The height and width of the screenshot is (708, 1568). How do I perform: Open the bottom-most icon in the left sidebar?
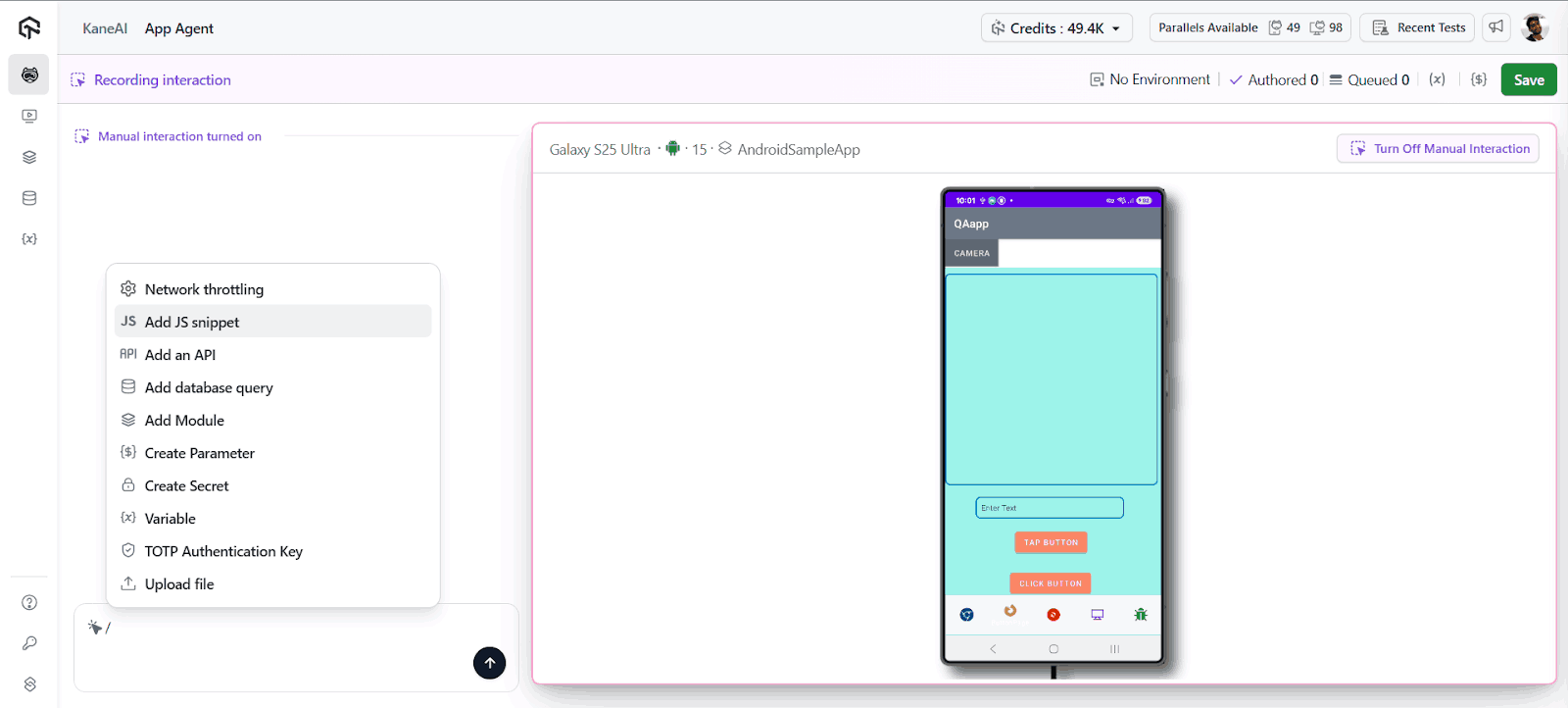click(x=29, y=684)
